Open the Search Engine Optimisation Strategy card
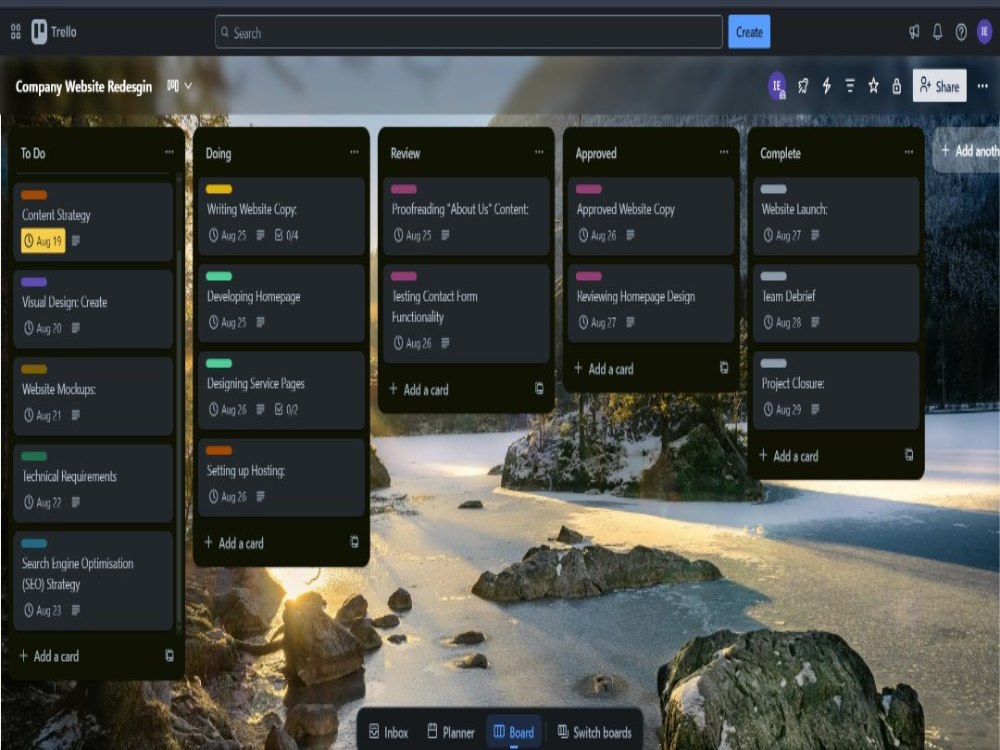The height and width of the screenshot is (750, 1000). [x=93, y=581]
